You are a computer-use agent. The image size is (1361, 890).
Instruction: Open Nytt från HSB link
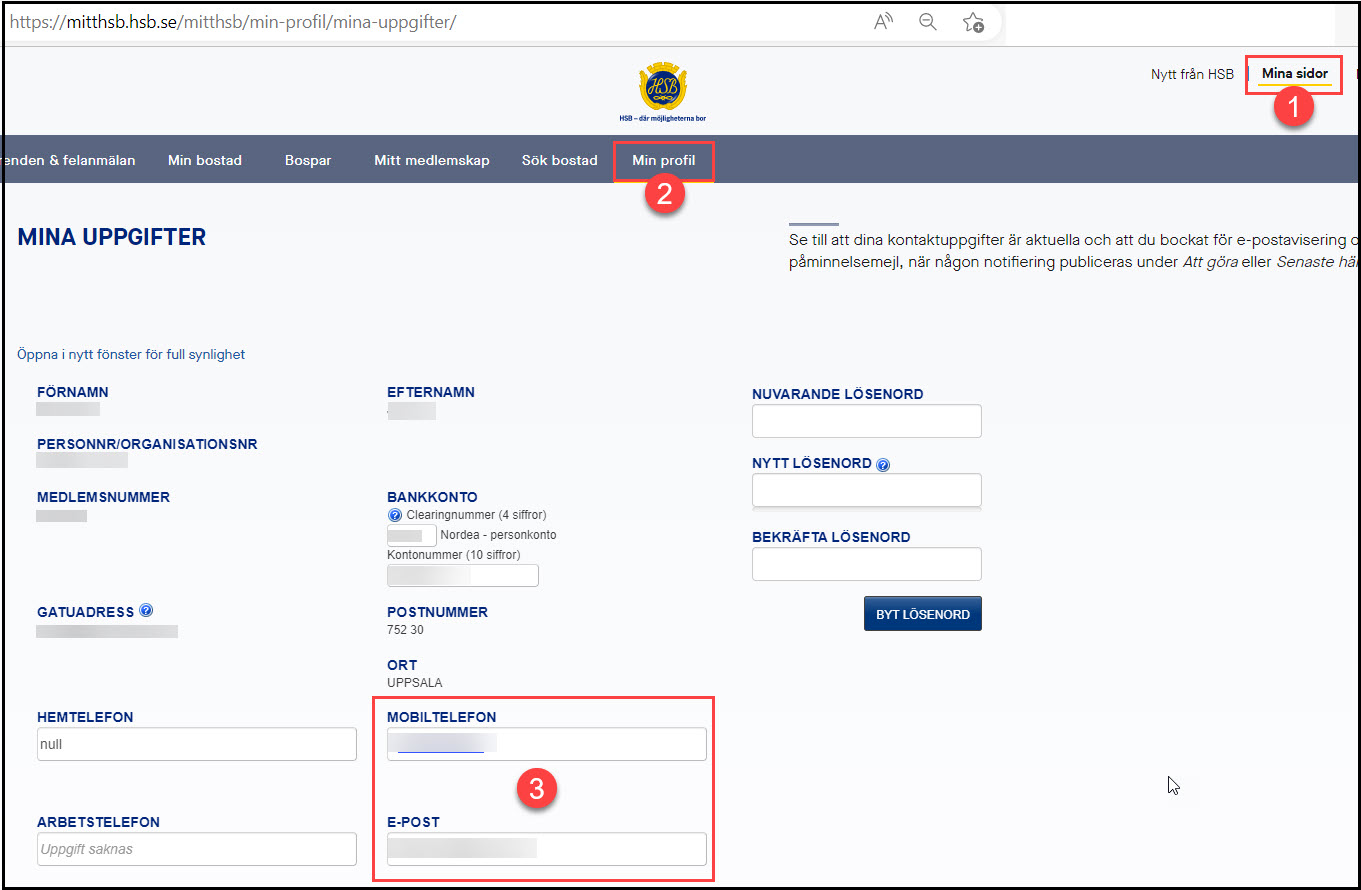[1192, 74]
